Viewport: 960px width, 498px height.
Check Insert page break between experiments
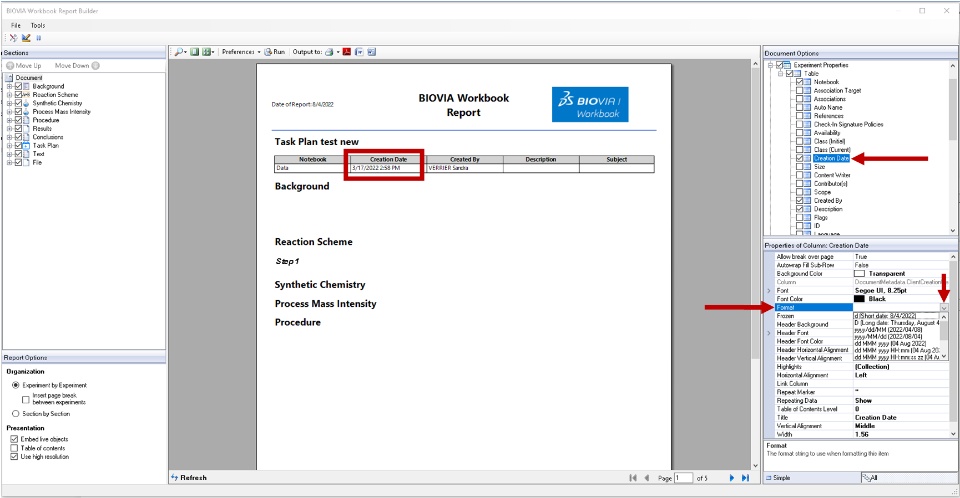pos(26,399)
